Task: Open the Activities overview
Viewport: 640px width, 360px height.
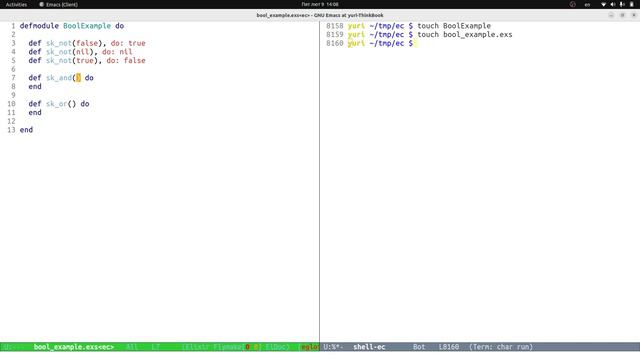Action: coord(16,4)
